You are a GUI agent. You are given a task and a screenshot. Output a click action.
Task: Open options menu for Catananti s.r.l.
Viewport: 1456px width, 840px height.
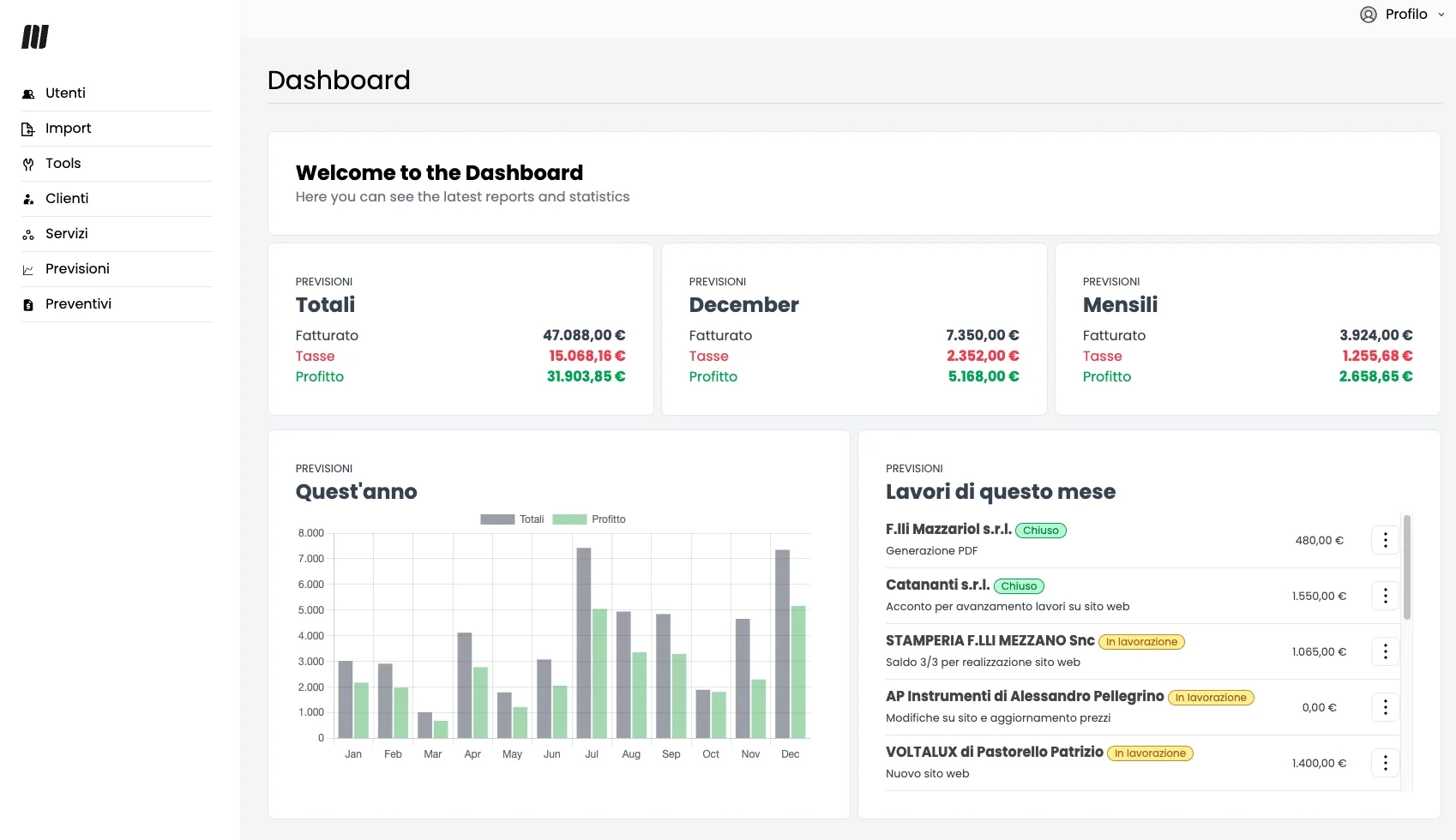(x=1386, y=596)
